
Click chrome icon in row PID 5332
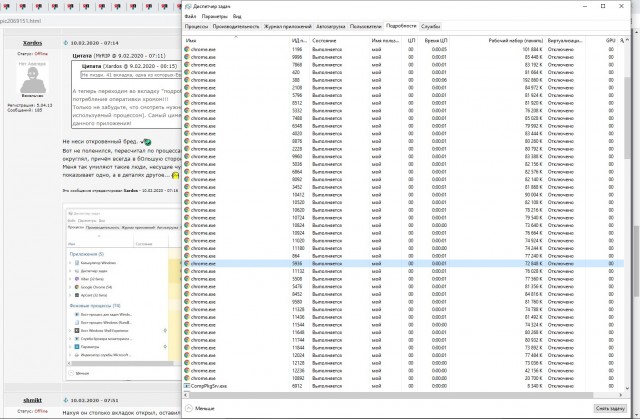click(187, 111)
